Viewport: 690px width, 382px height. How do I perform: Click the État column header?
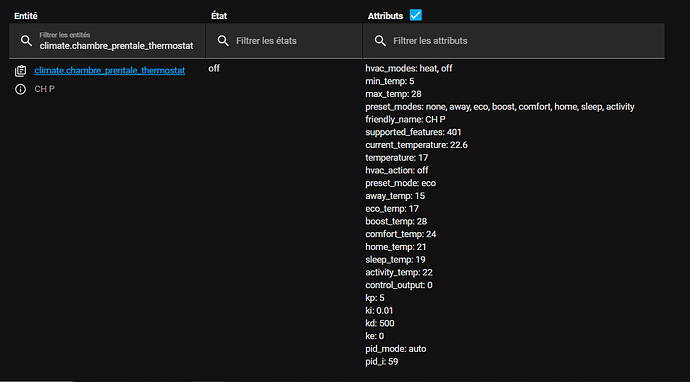[x=219, y=16]
